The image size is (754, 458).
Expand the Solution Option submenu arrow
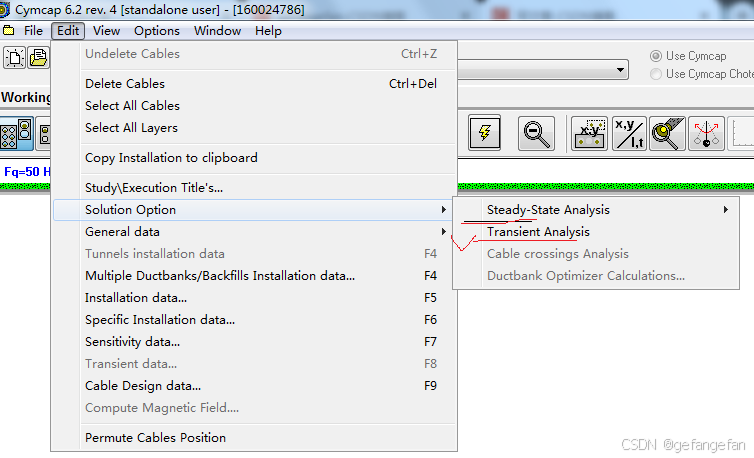[x=443, y=210]
